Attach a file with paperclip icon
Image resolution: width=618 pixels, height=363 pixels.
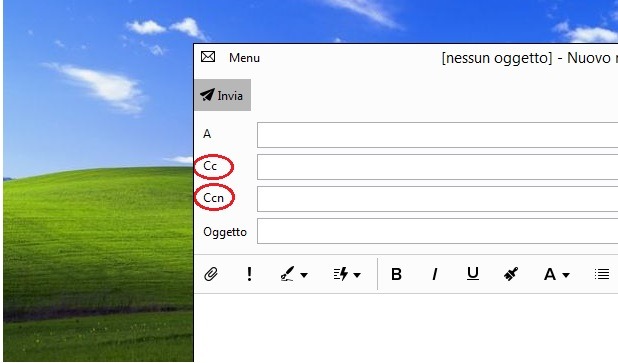[x=211, y=274]
